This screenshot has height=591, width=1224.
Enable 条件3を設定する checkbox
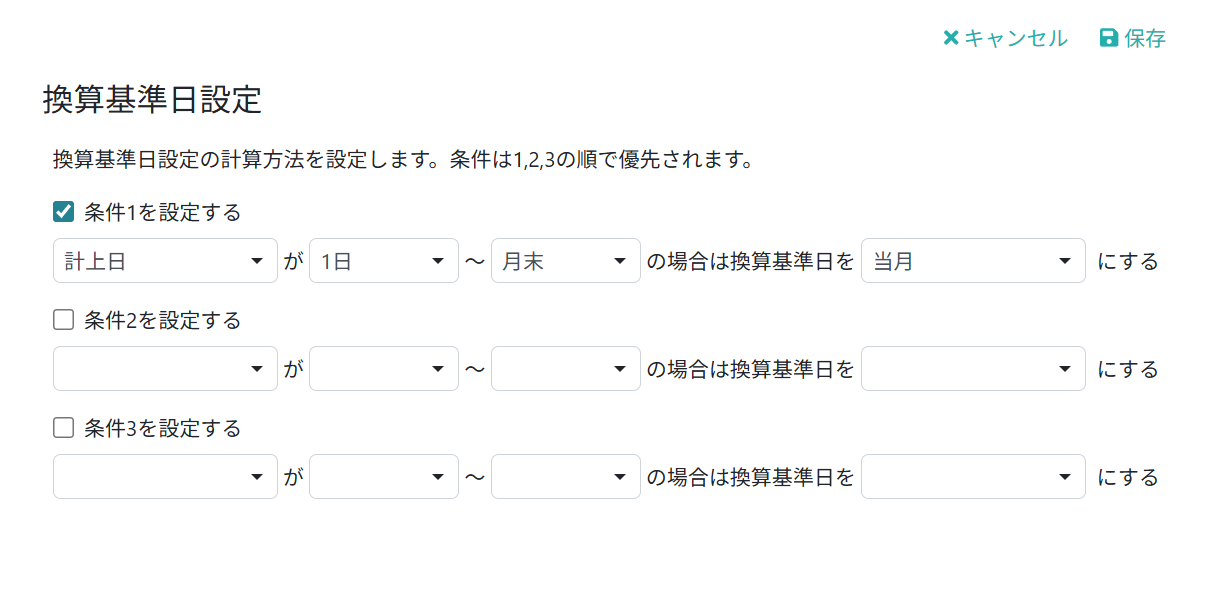tap(64, 428)
